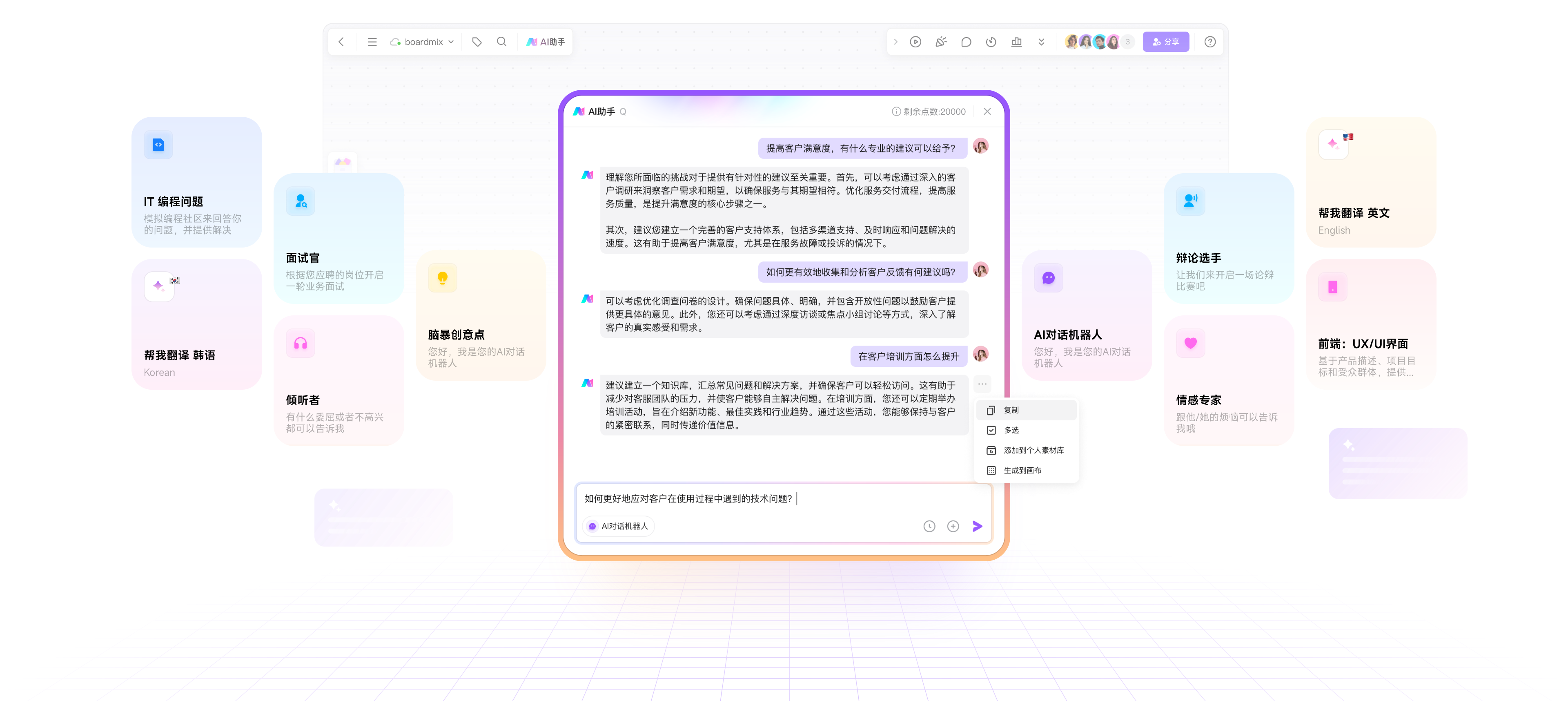Select 复制 from the message context menu
Viewport: 1568px width, 701px height.
pyautogui.click(x=1011, y=409)
